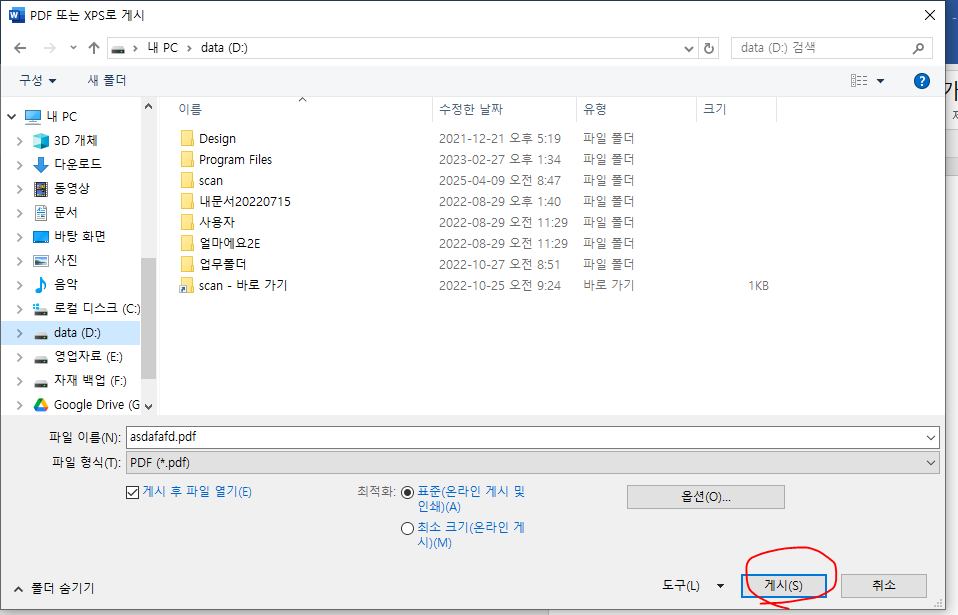This screenshot has height=615, width=958.
Task: Select 다운로드 in the sidebar
Action: coord(77,164)
